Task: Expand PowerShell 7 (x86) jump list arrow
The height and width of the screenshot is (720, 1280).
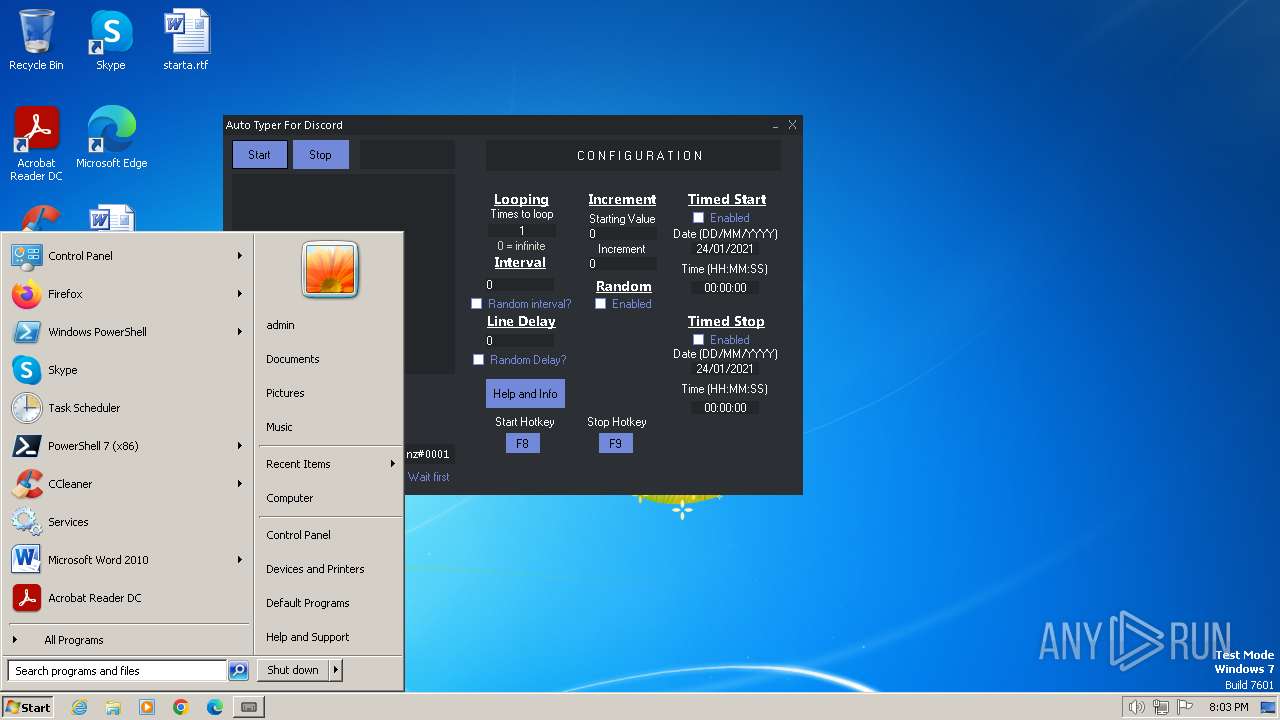Action: pos(240,446)
